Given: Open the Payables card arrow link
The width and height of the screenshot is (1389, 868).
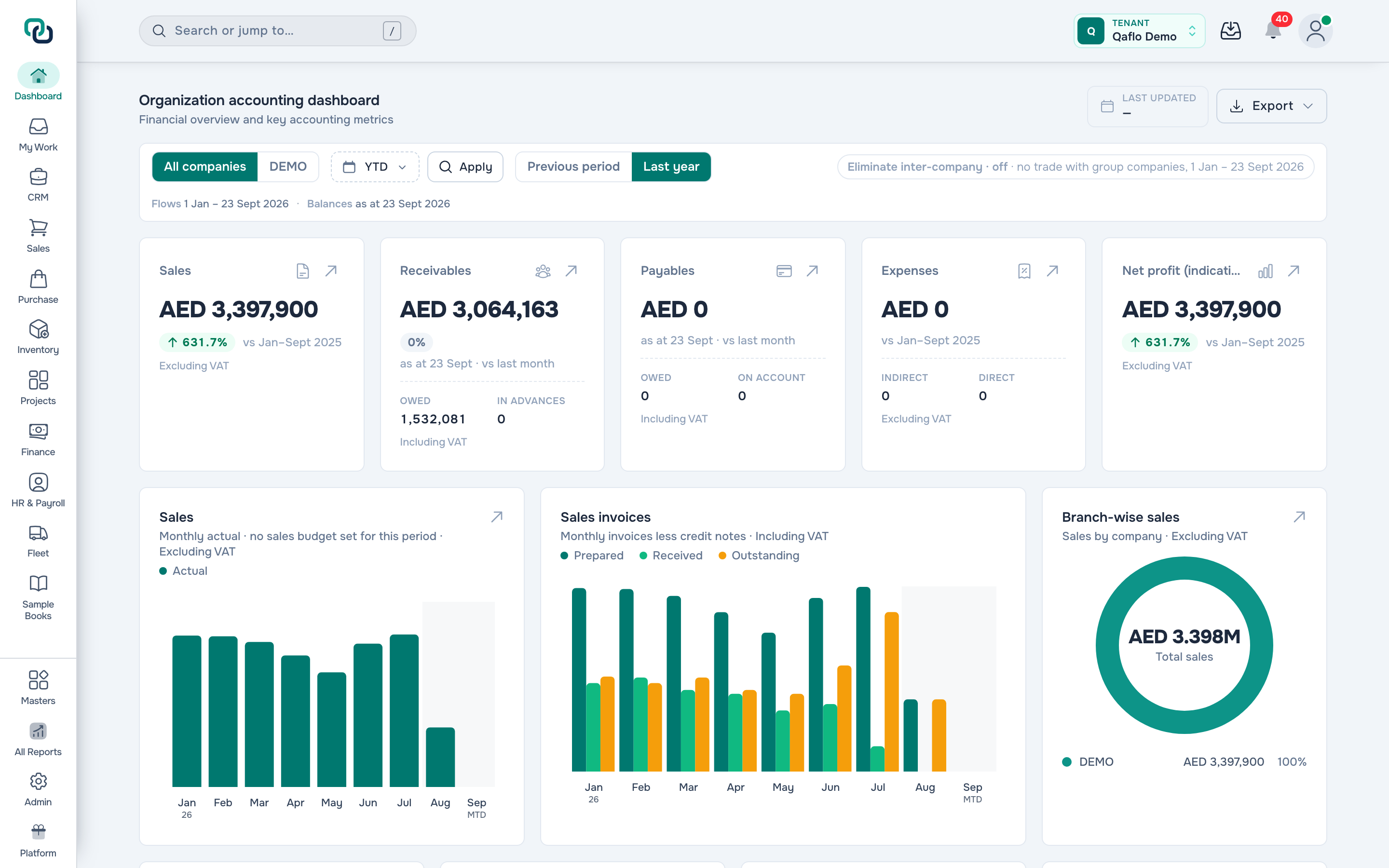Looking at the screenshot, I should (x=812, y=271).
